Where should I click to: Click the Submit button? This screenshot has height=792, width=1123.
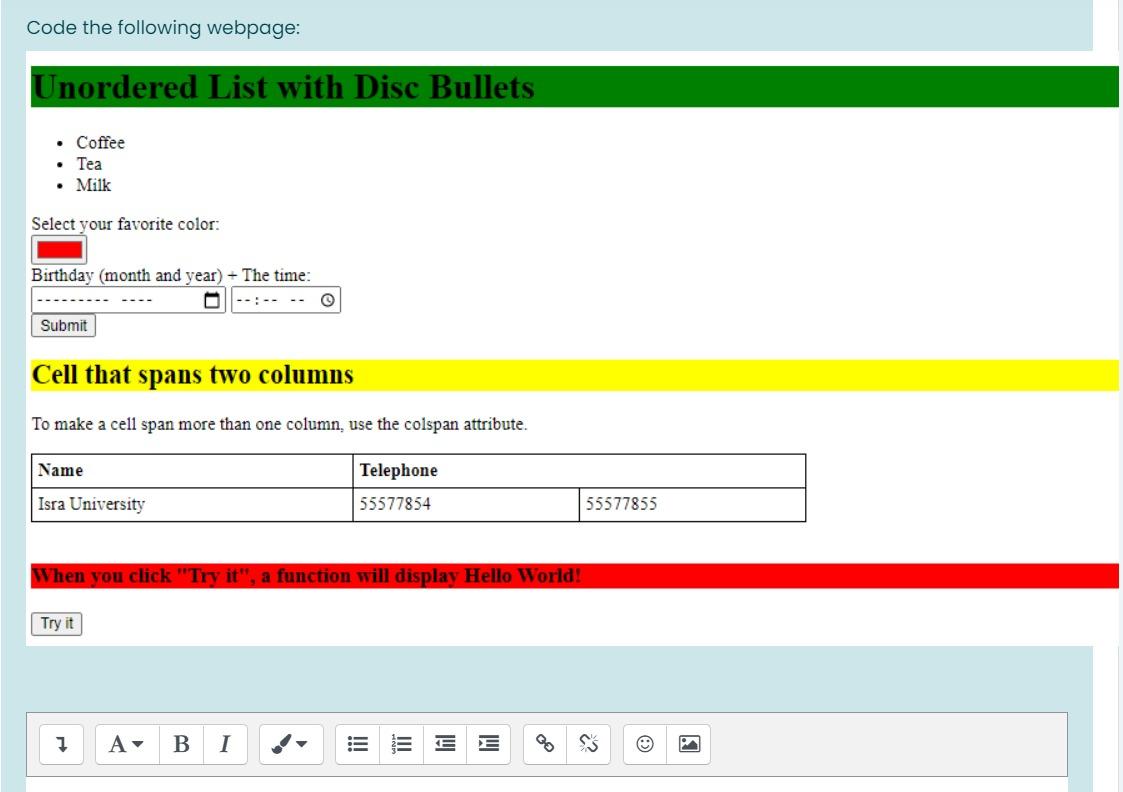pos(63,326)
